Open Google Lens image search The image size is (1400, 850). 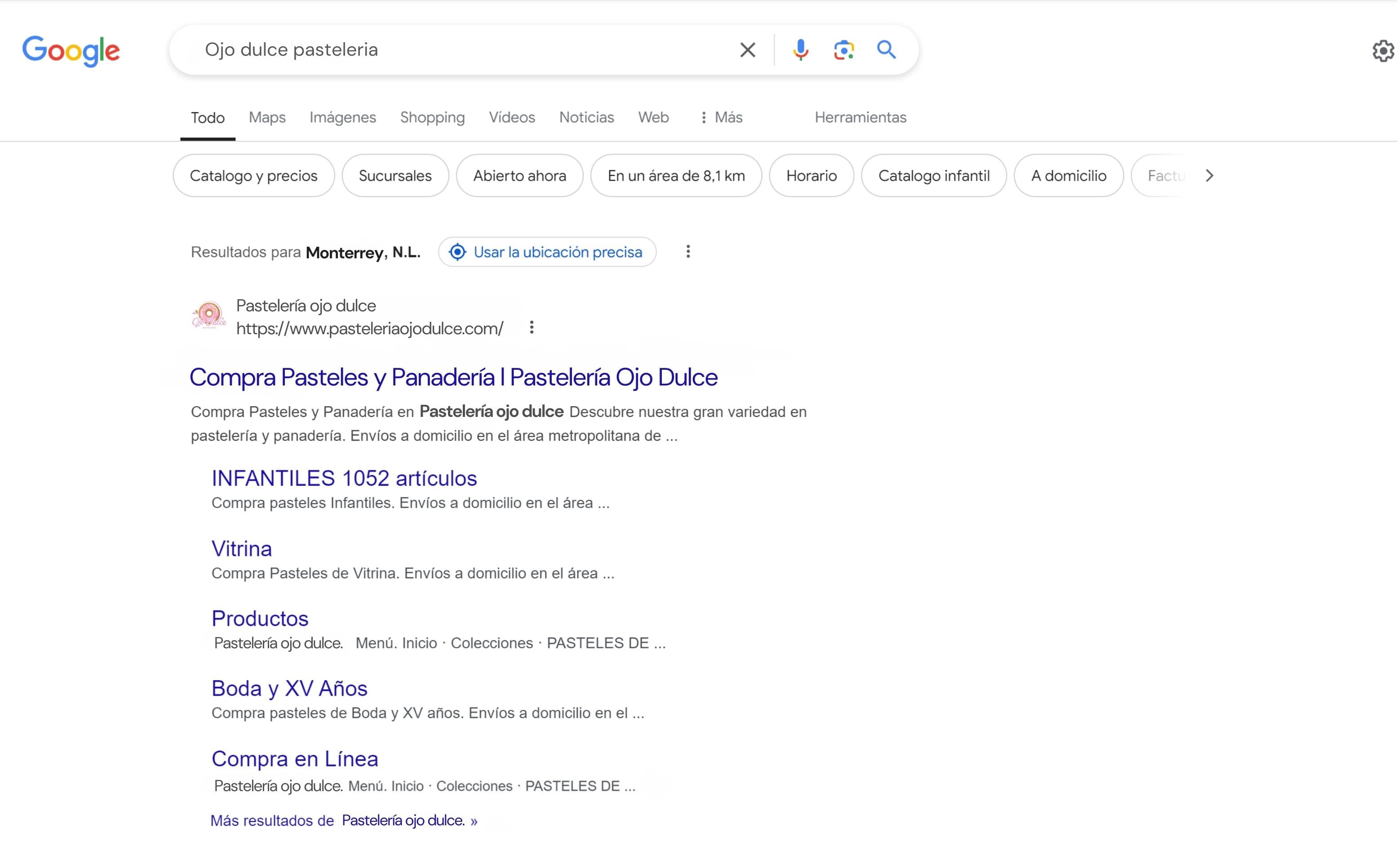tap(845, 50)
